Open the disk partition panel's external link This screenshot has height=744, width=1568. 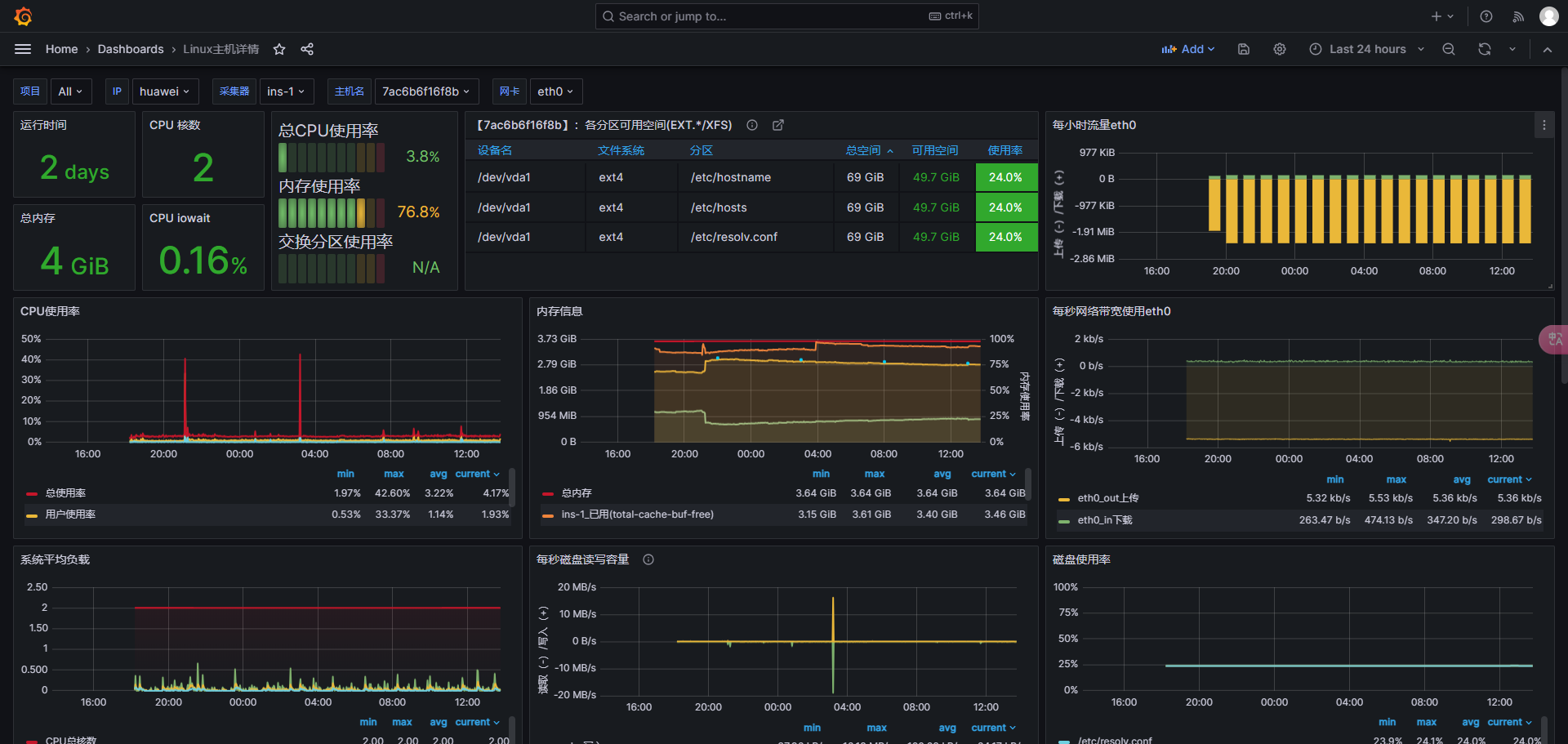pyautogui.click(x=778, y=125)
